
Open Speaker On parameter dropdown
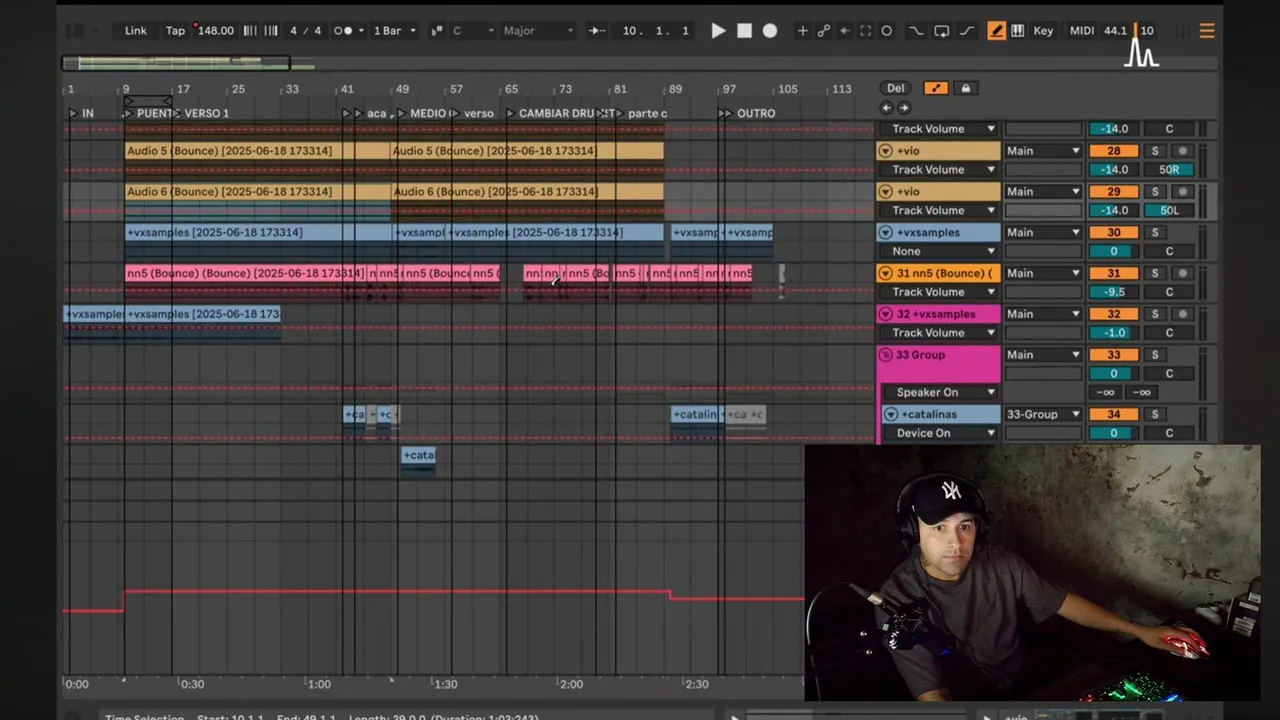[x=939, y=393]
